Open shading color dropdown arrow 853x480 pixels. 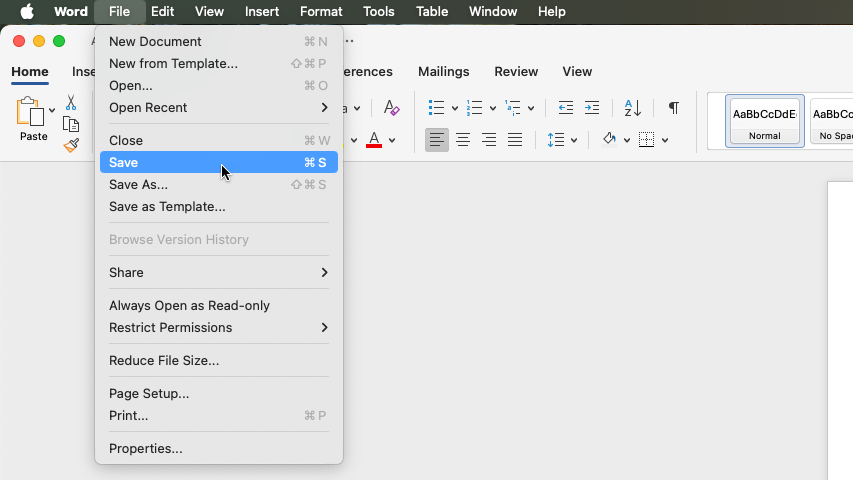coord(627,140)
